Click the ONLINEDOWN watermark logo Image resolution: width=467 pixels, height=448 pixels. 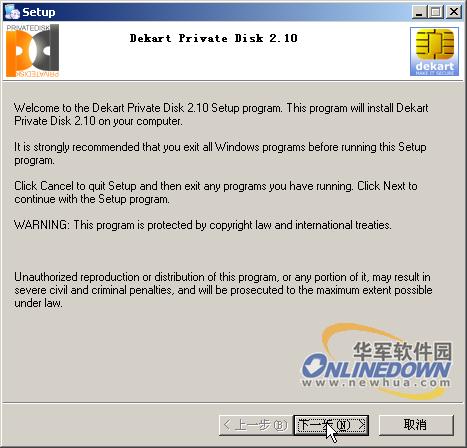pos(376,365)
